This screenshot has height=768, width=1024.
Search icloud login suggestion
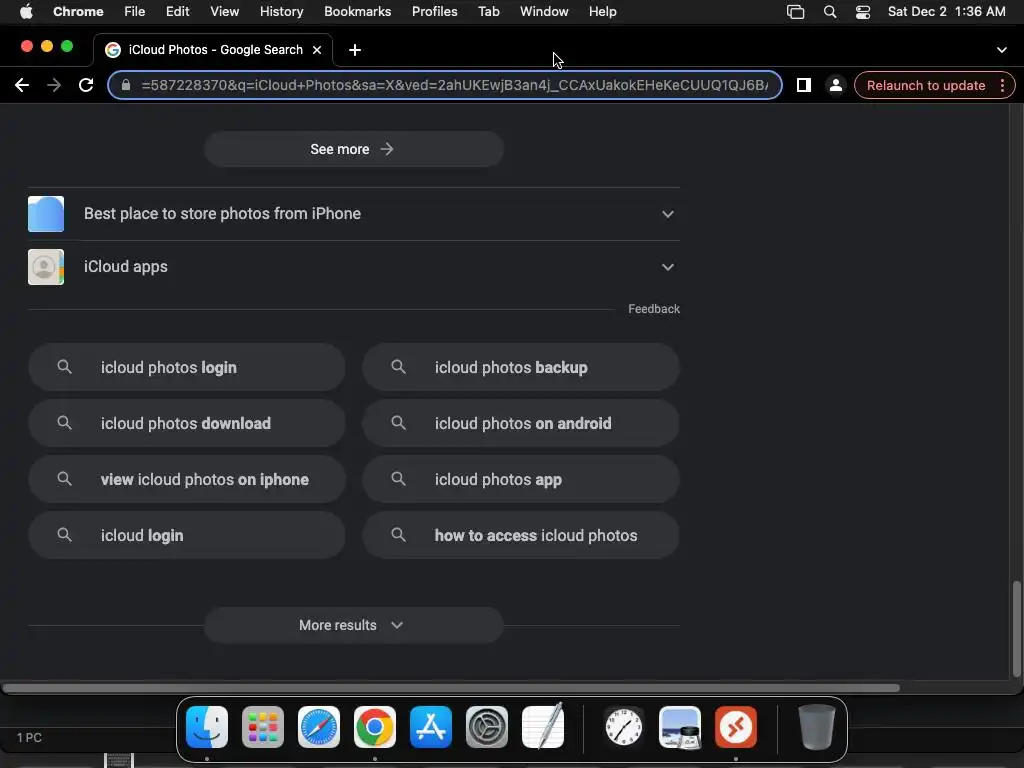pyautogui.click(x=187, y=535)
